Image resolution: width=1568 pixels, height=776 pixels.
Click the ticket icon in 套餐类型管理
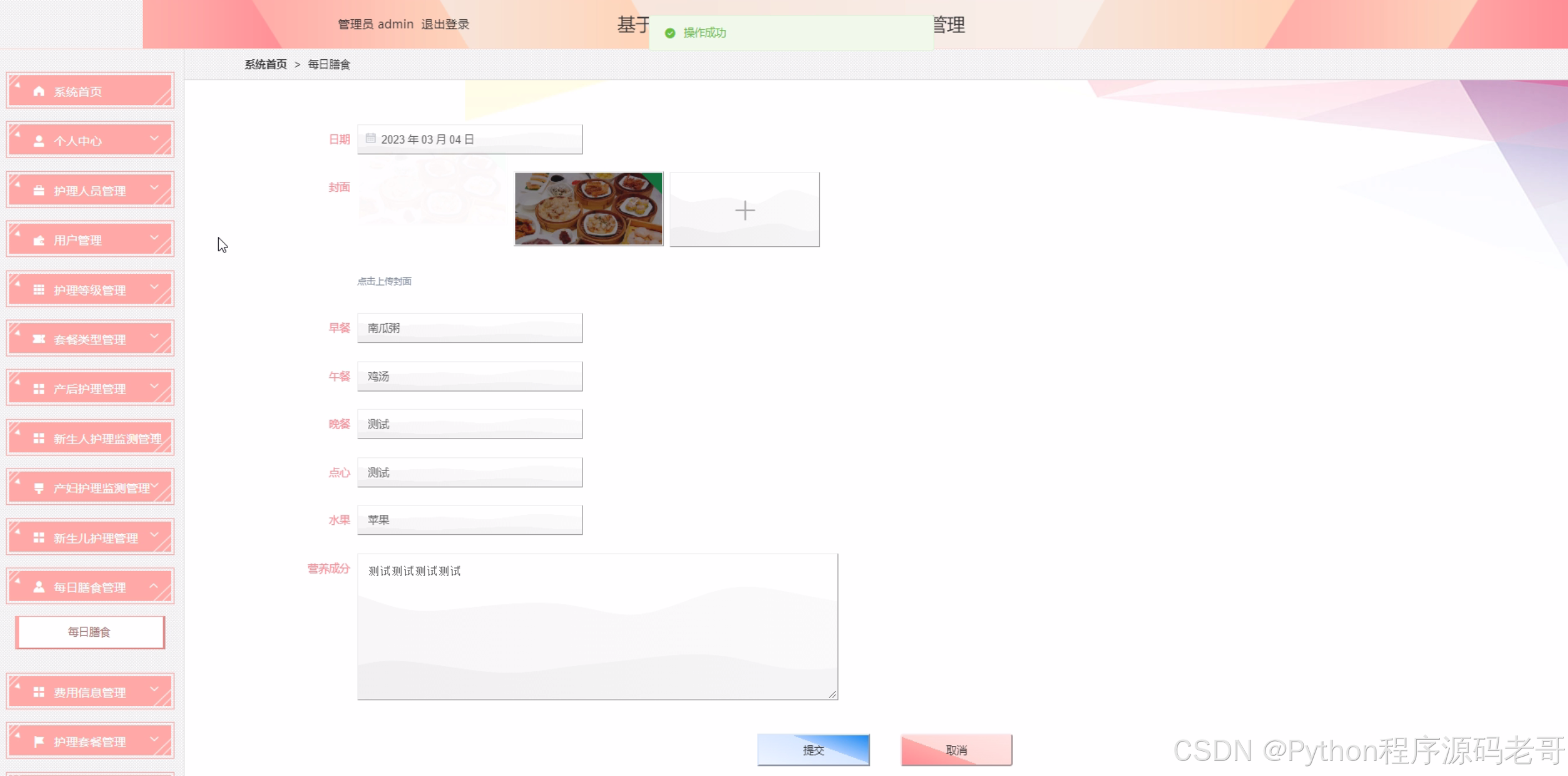[x=39, y=339]
